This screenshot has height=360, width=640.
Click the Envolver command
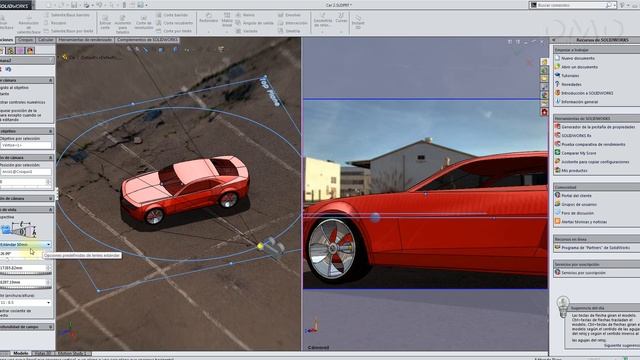pyautogui.click(x=289, y=15)
